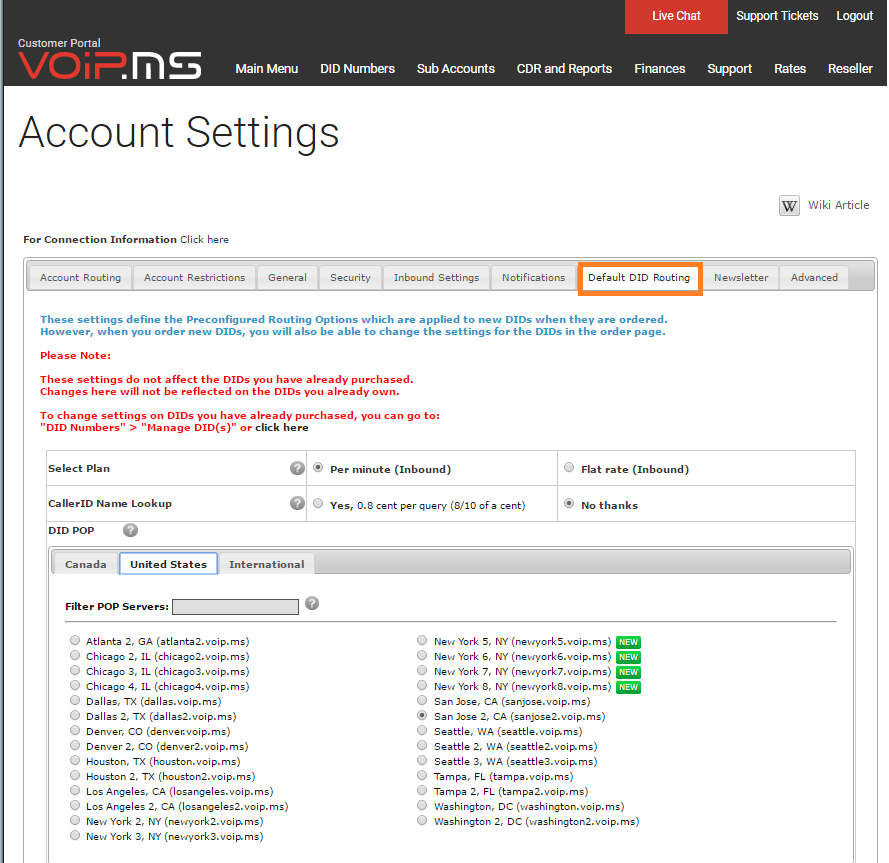889x863 pixels.
Task: Open the Advanced settings tab
Action: [812, 277]
